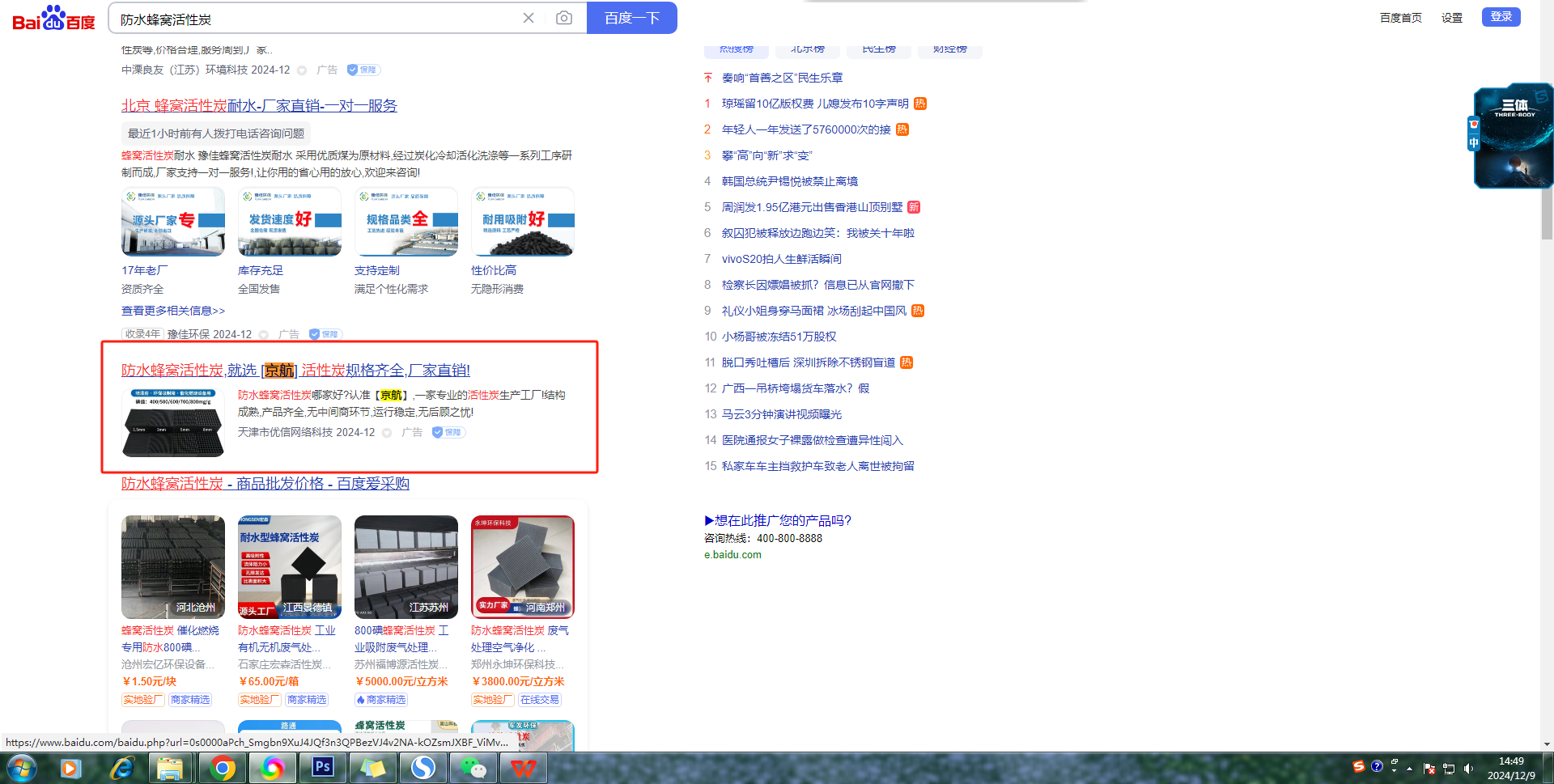Open the 河北沧州 product image
1554x784 pixels.
173,567
